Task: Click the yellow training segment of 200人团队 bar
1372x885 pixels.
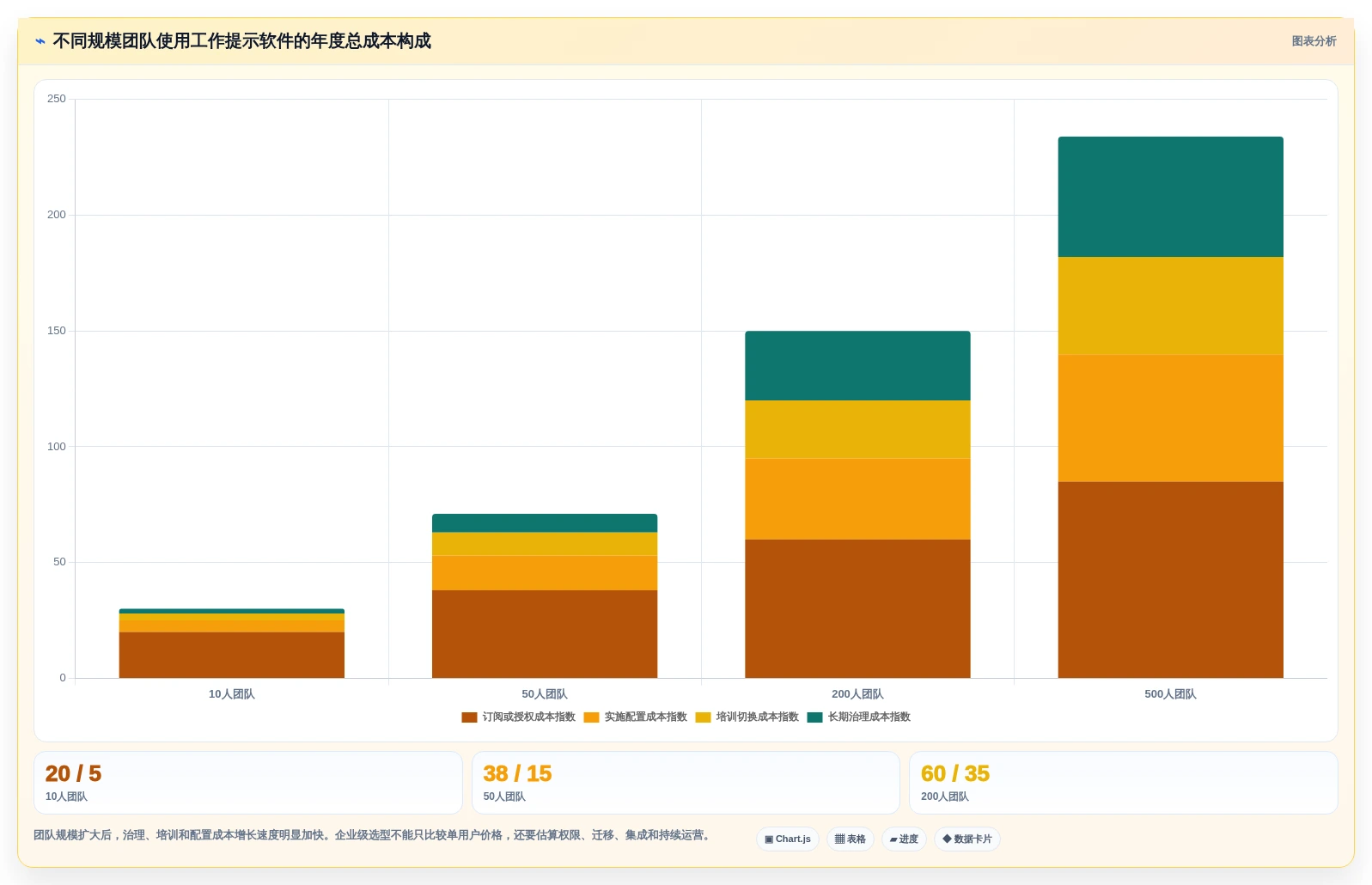Action: point(857,430)
